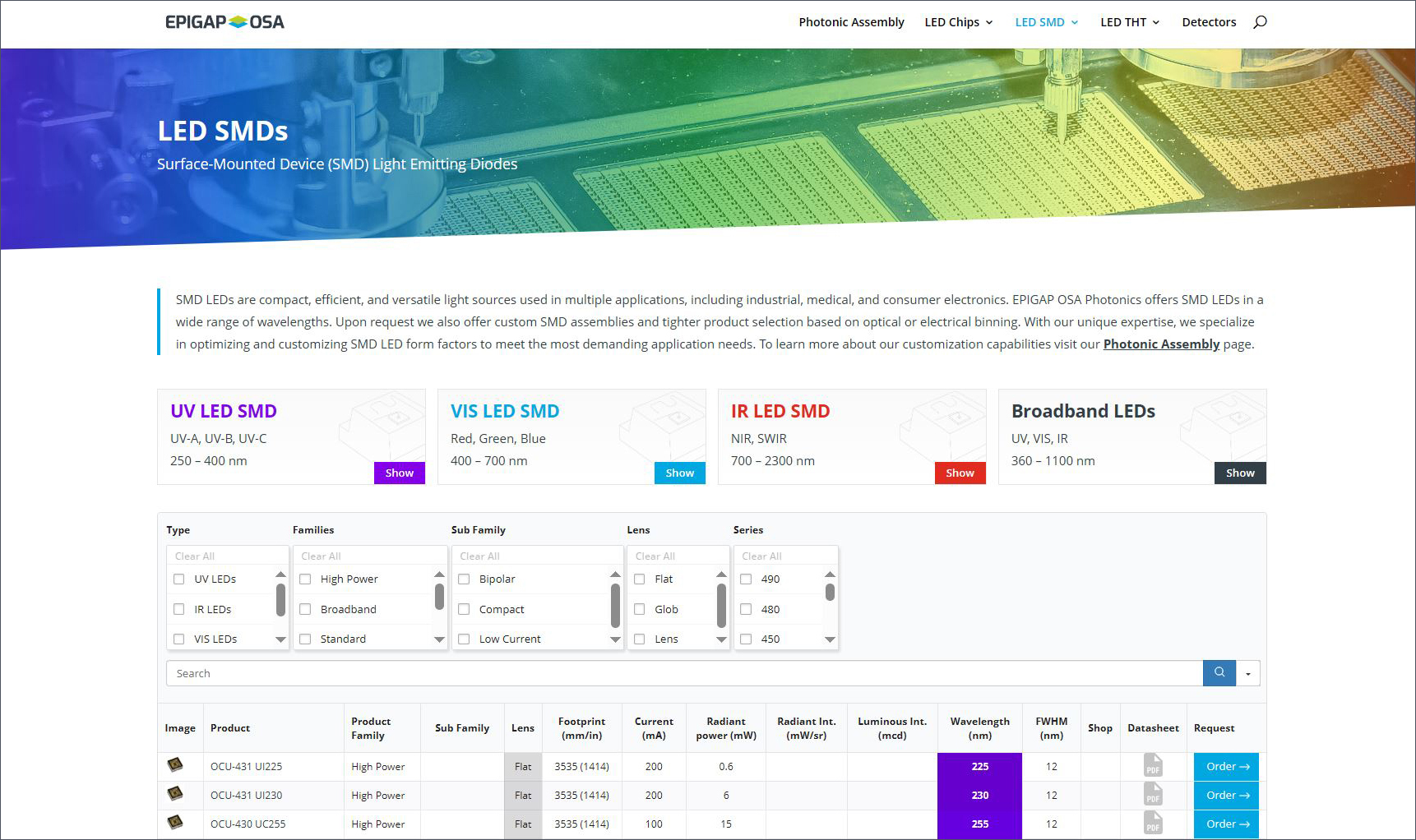Click the search magnifier icon in header

click(1260, 22)
